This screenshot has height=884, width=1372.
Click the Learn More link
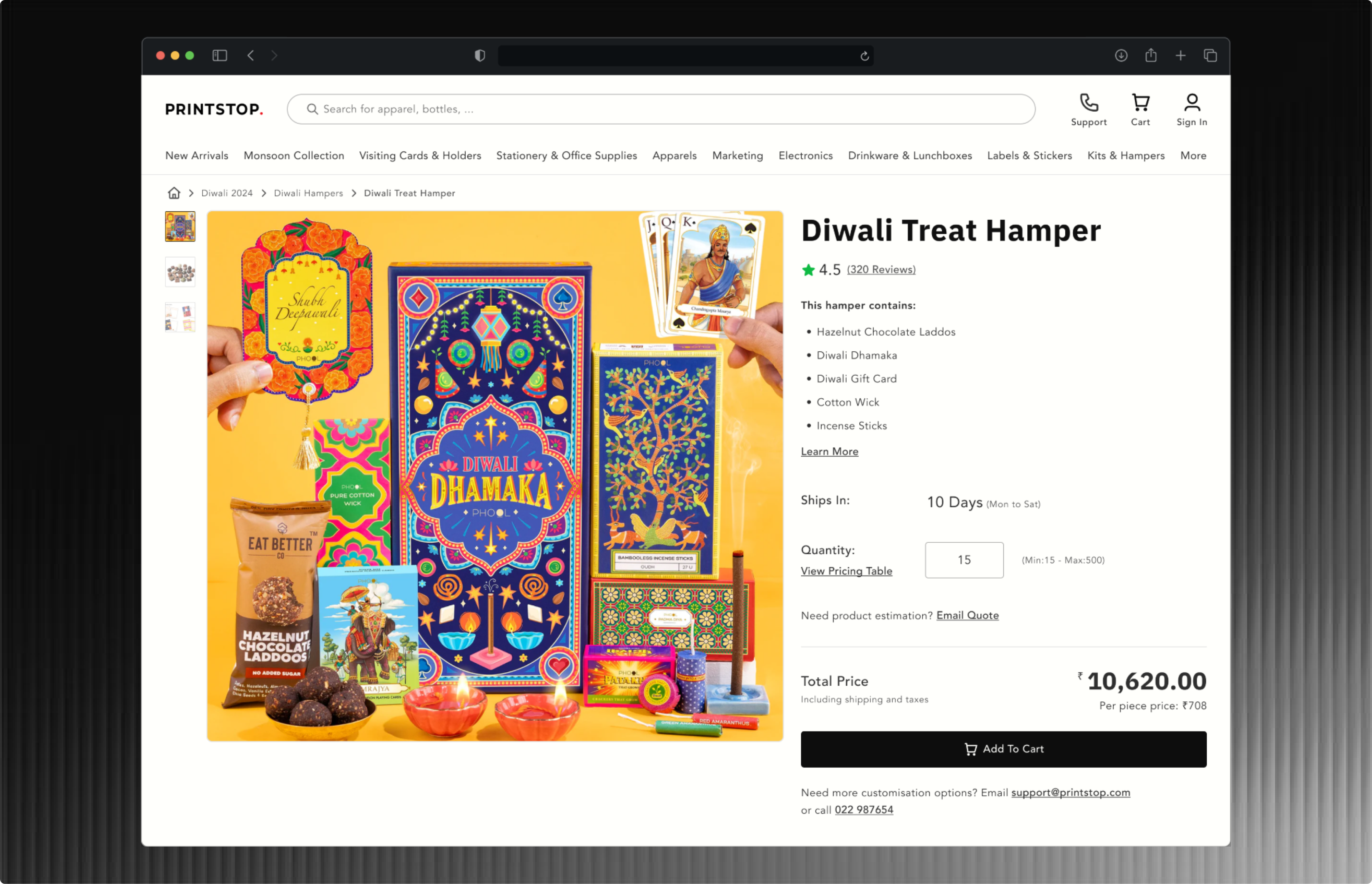click(829, 452)
